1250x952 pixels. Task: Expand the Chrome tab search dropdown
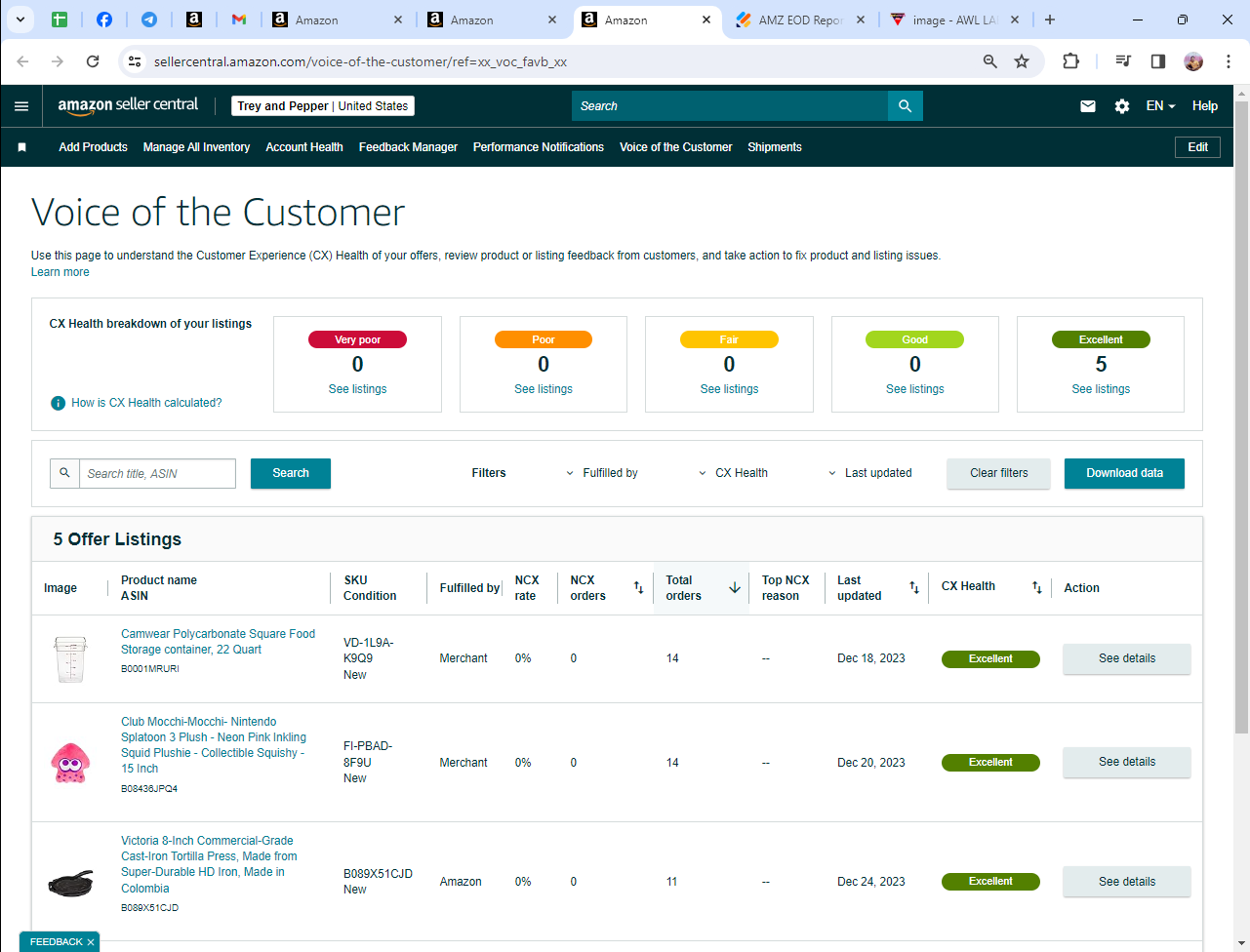click(20, 20)
